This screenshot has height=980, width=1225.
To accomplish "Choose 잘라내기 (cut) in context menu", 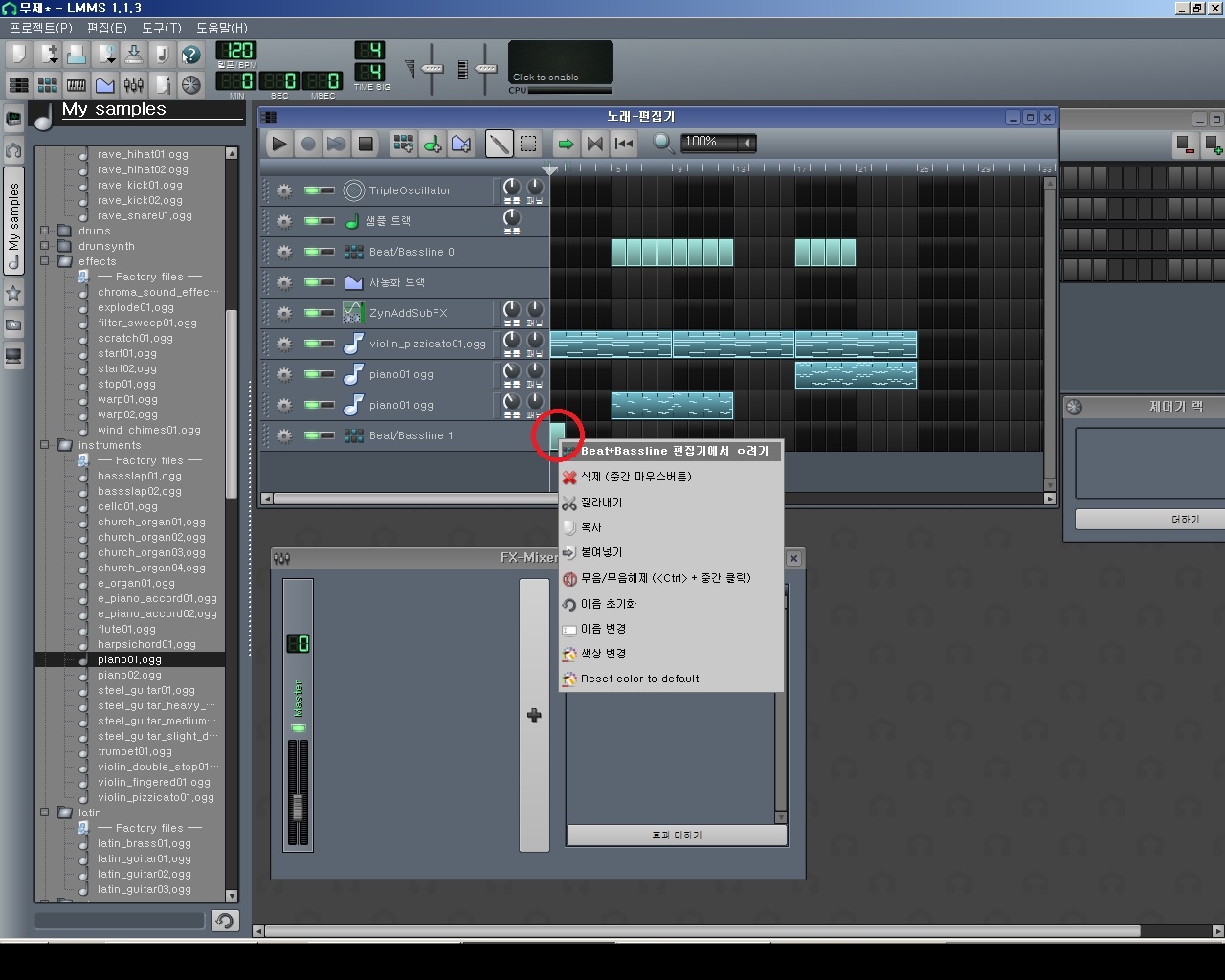I will [671, 502].
